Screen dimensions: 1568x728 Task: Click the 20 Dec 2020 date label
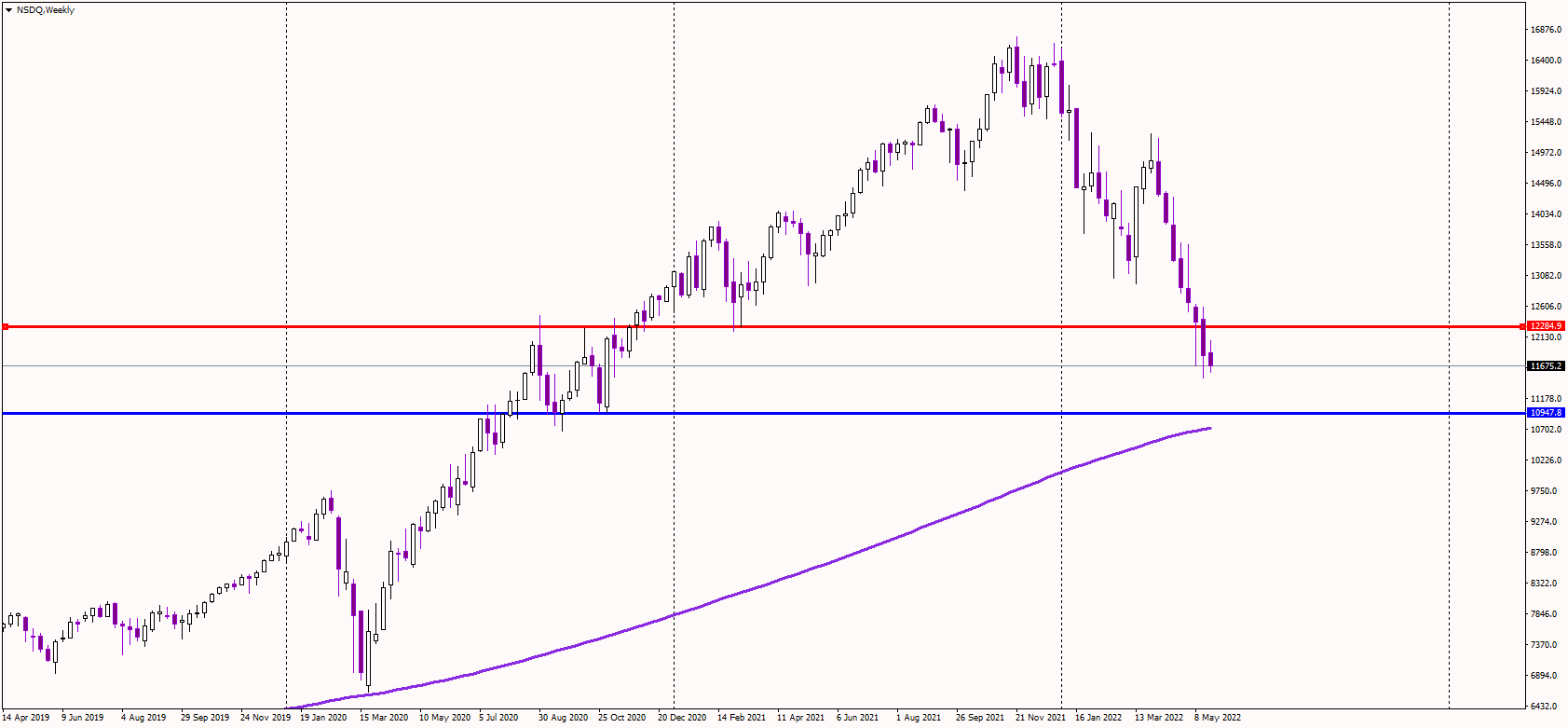click(683, 718)
